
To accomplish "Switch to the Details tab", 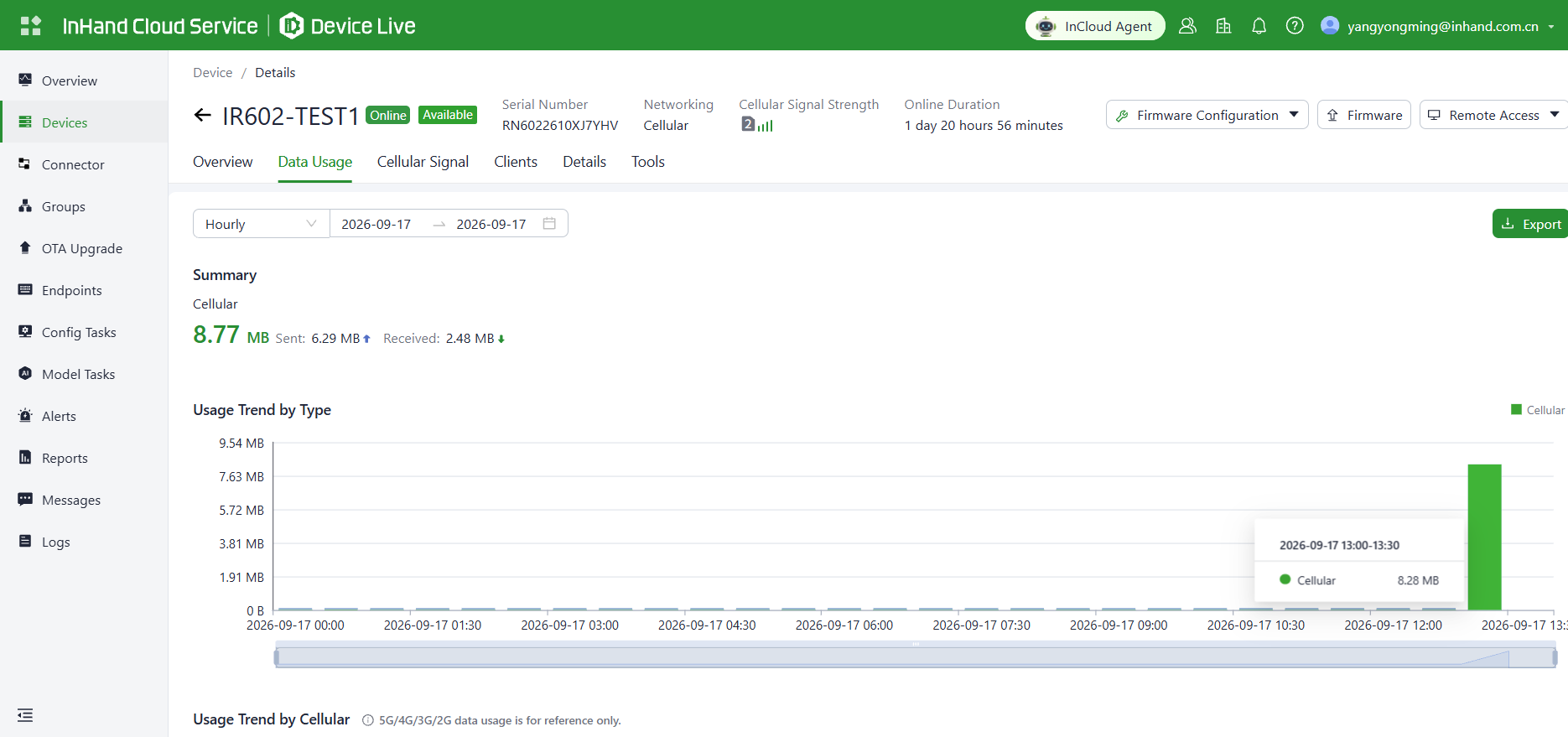I will click(584, 162).
